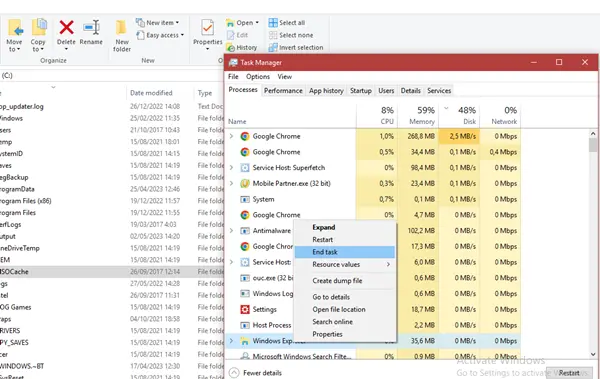Image resolution: width=600 pixels, height=379 pixels.
Task: Click the Windows Logon process icon
Action: click(x=245, y=294)
